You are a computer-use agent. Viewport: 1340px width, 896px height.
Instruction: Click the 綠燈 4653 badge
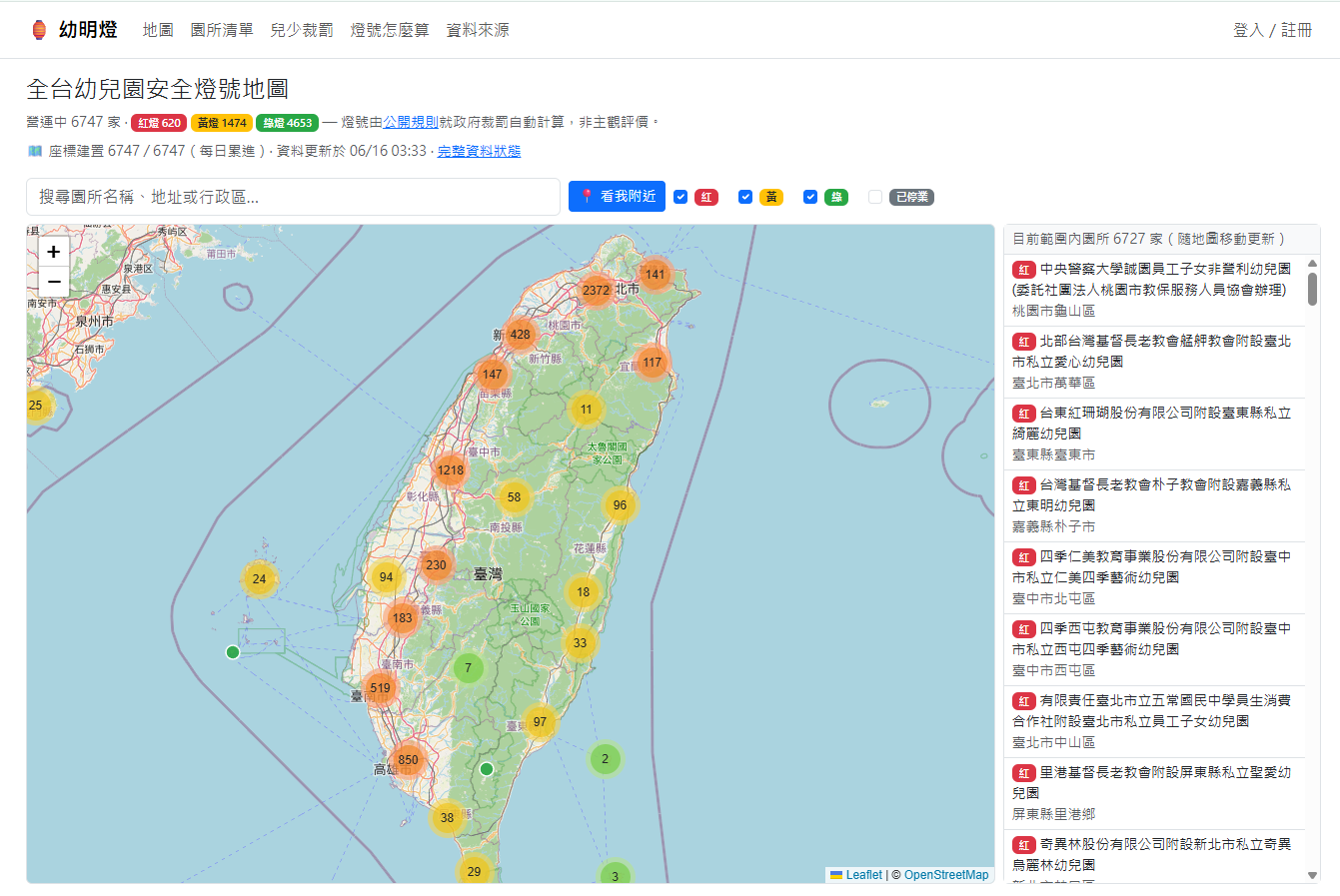pyautogui.click(x=288, y=123)
